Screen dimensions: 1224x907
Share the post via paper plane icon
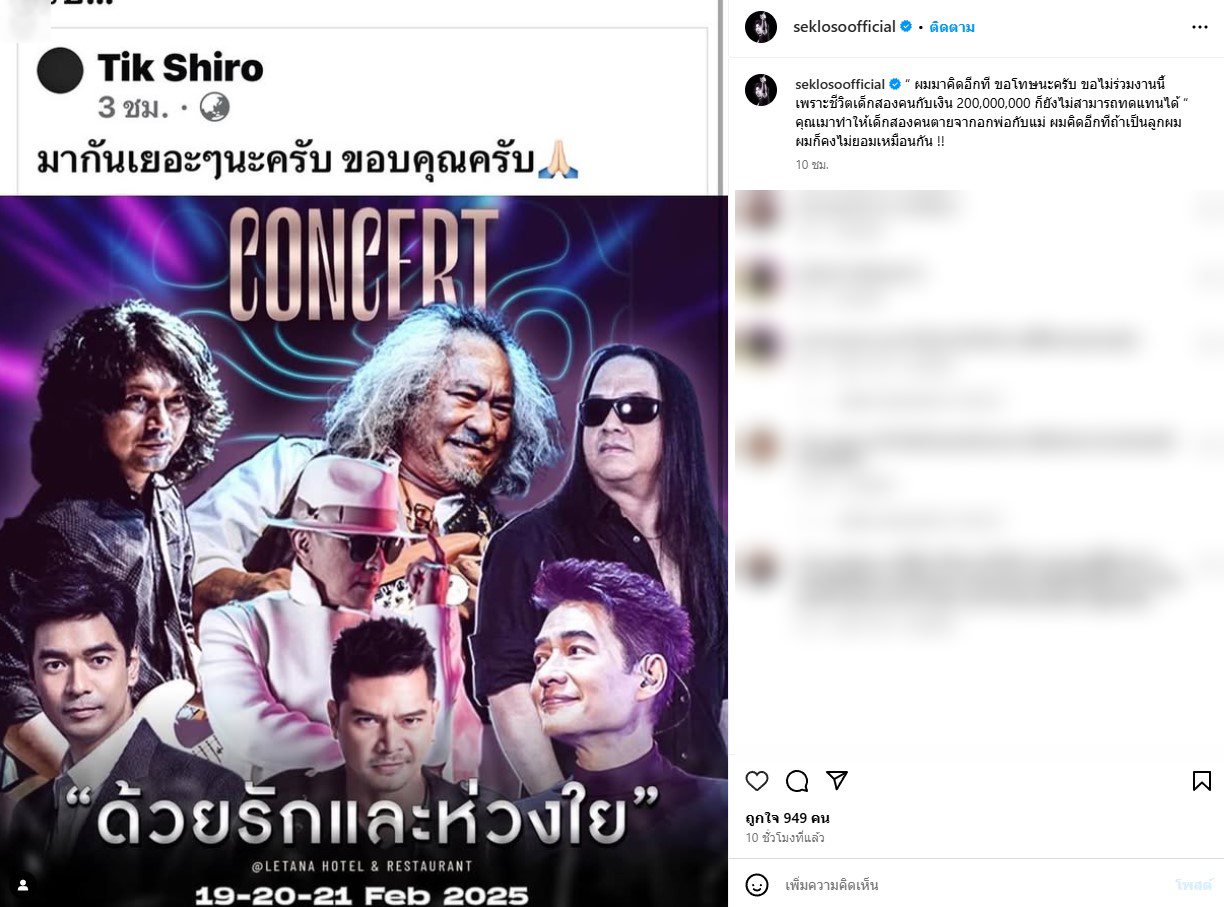click(837, 781)
